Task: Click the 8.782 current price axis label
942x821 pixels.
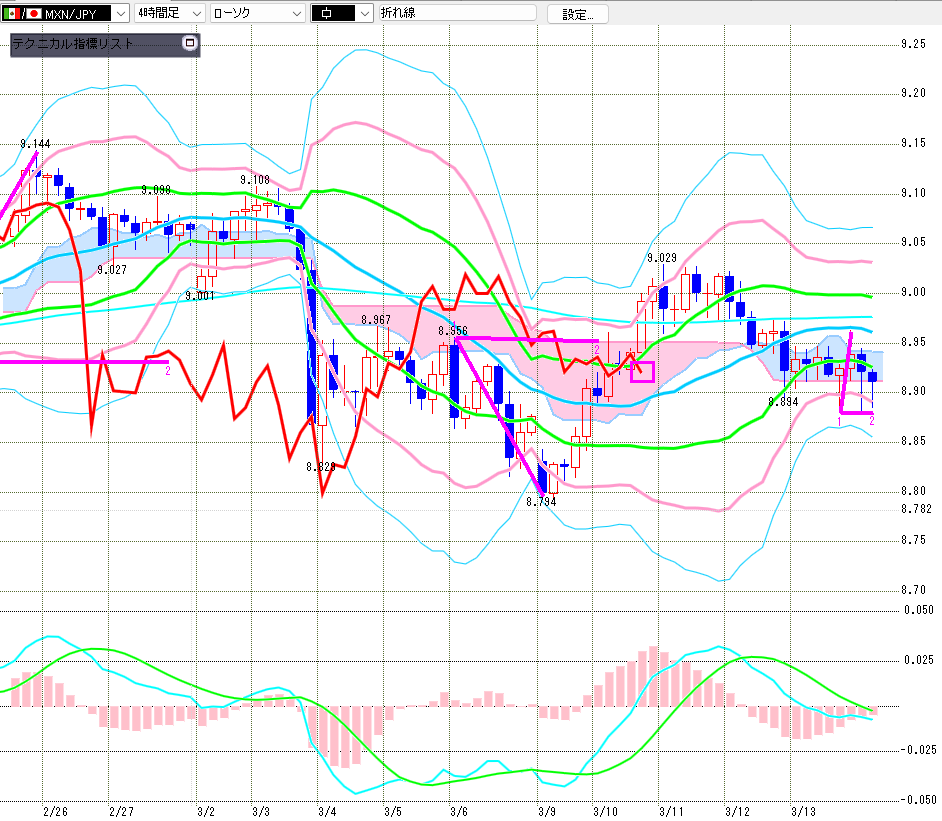Action: 915,509
